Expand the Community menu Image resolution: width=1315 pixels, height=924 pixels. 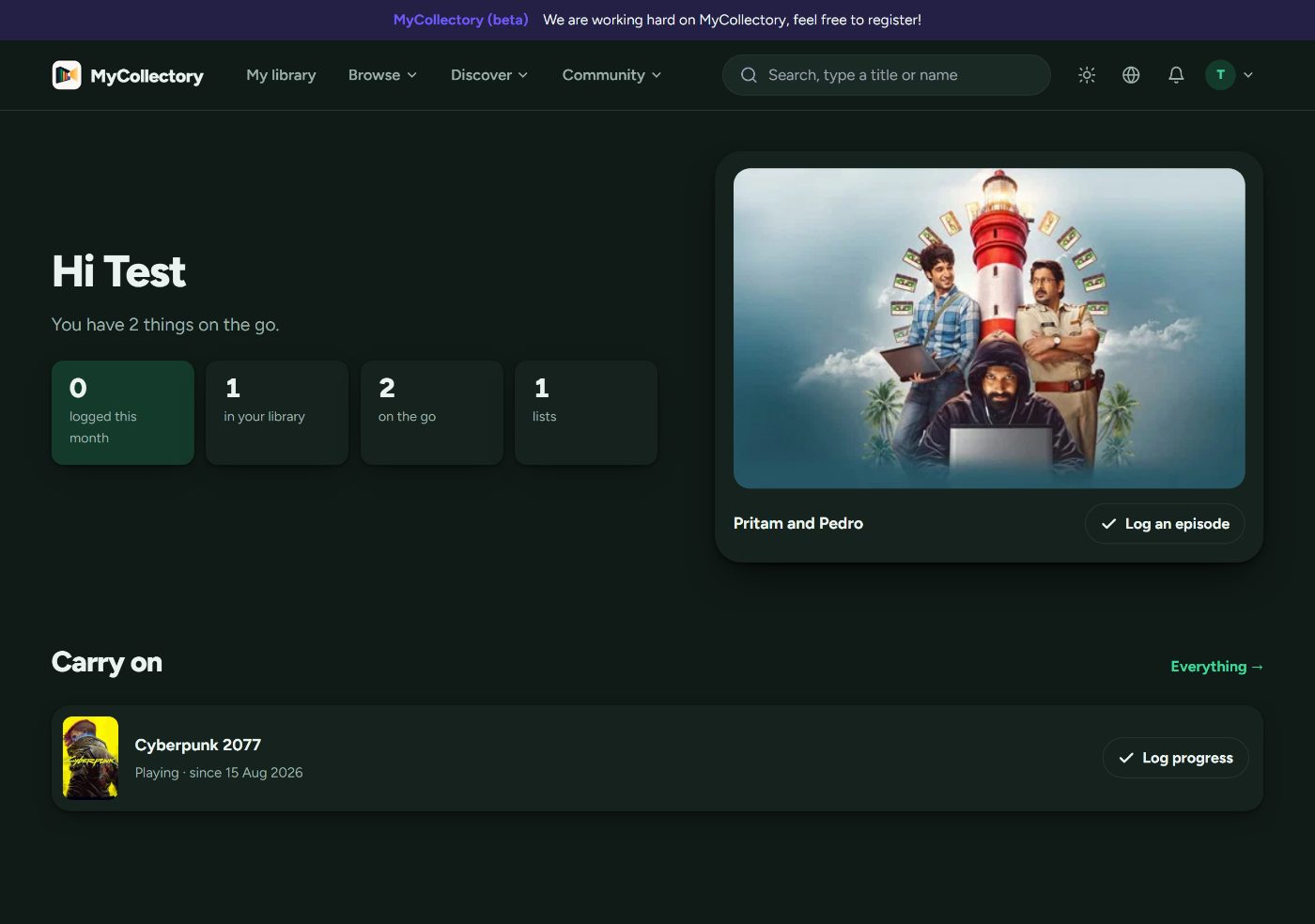[x=611, y=75]
